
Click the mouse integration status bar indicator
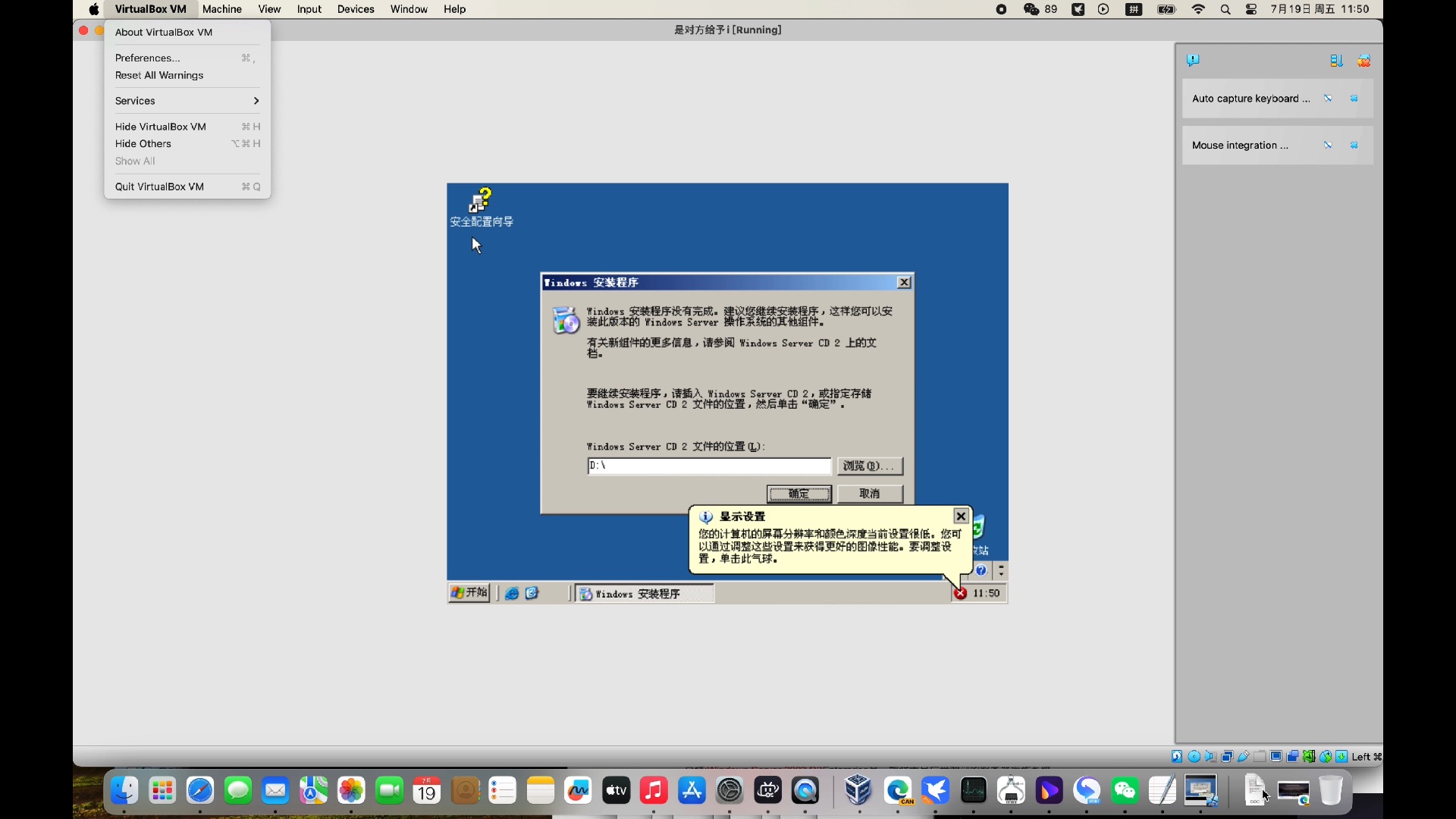click(x=1326, y=756)
